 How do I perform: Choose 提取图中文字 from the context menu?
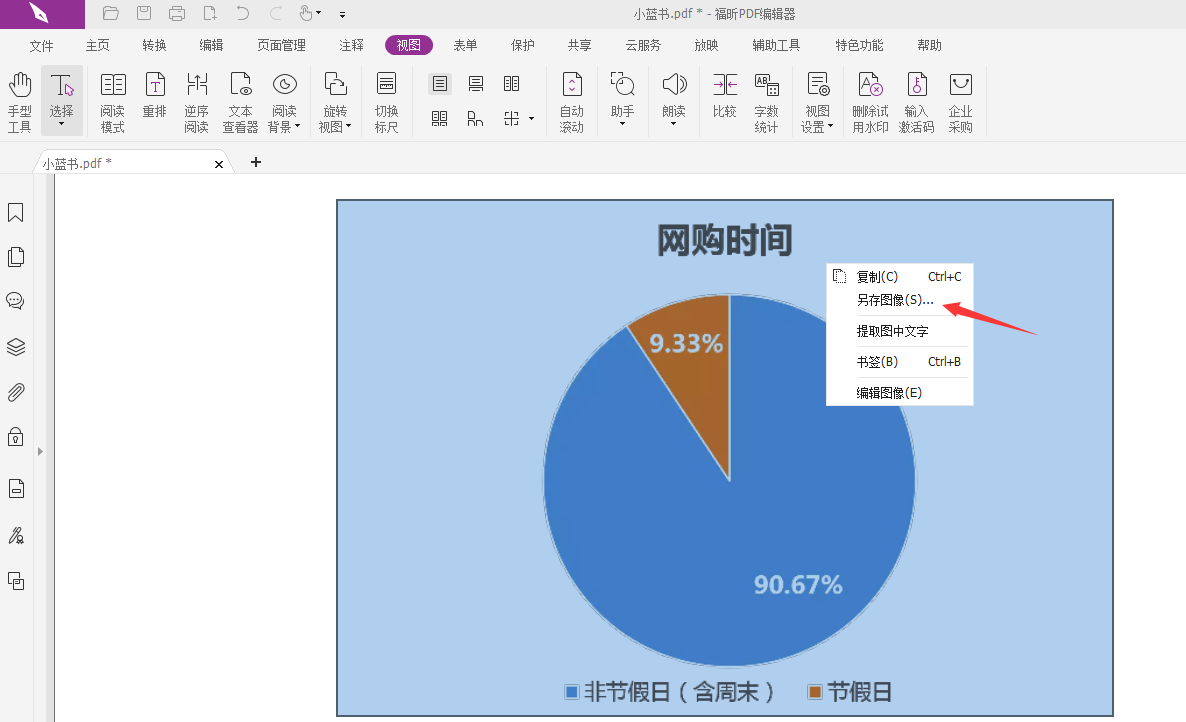[890, 331]
